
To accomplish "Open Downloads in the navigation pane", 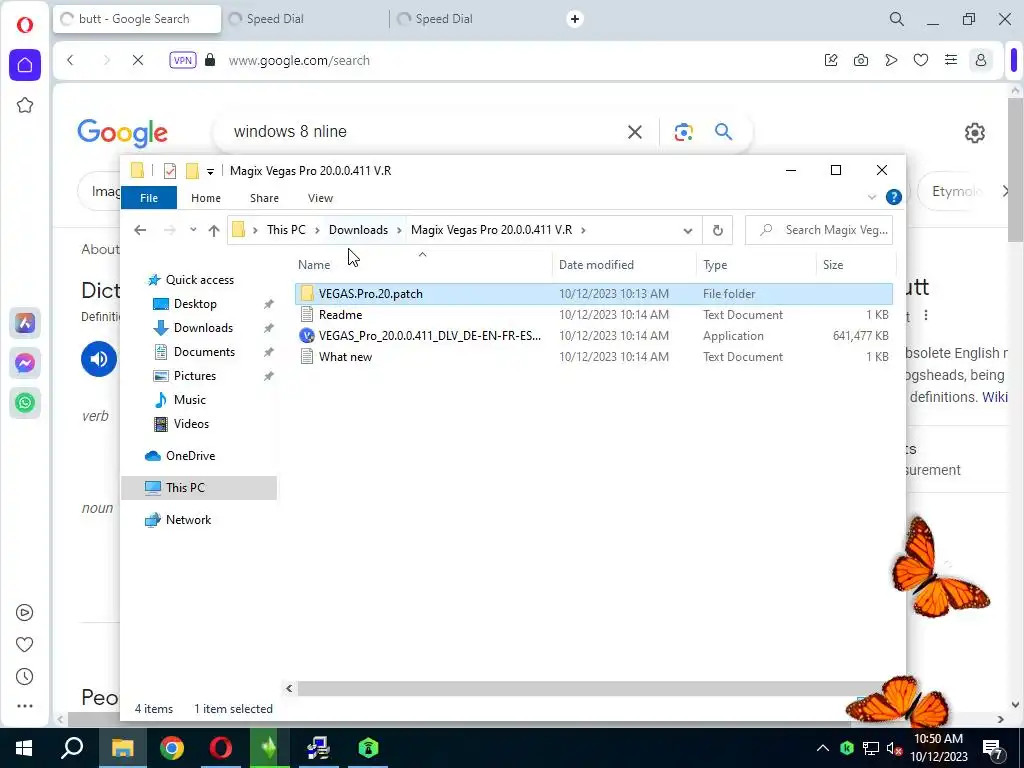I will tap(202, 328).
